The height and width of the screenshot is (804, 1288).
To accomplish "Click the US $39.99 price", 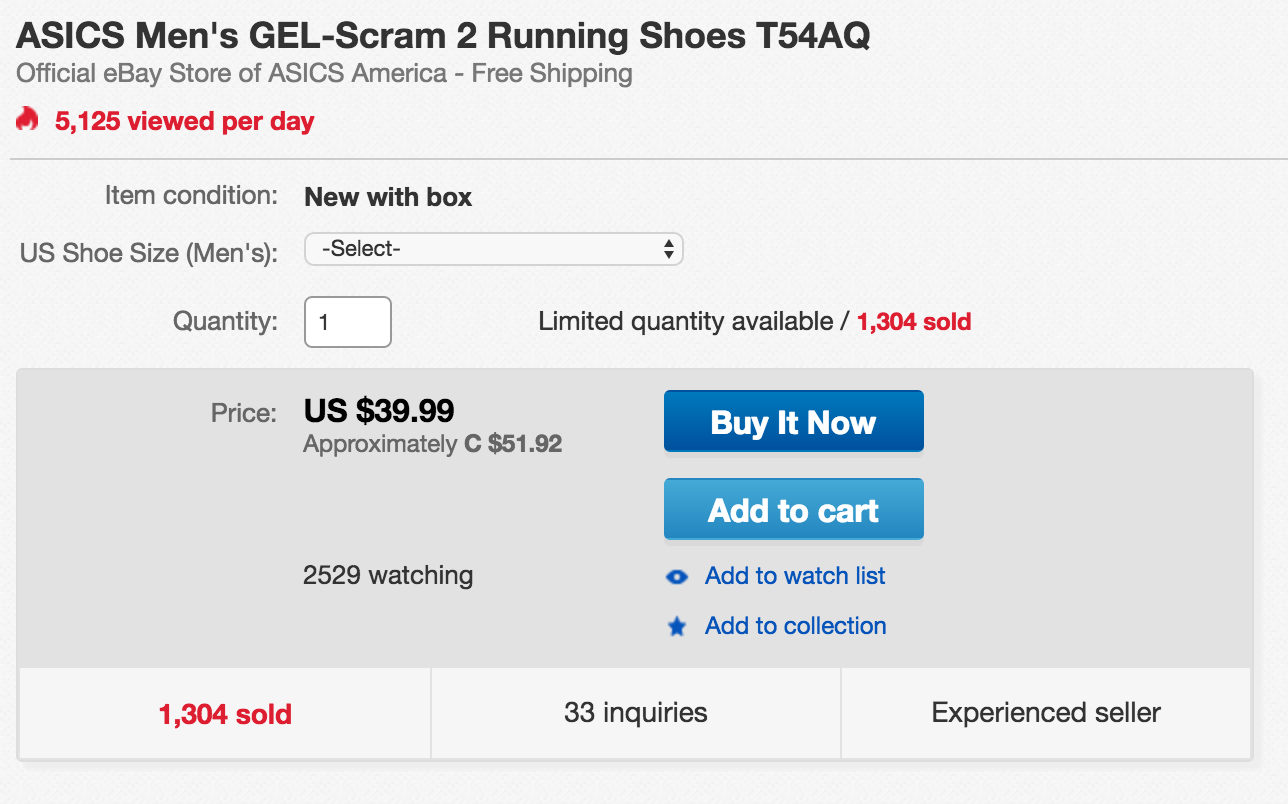I will click(x=379, y=410).
